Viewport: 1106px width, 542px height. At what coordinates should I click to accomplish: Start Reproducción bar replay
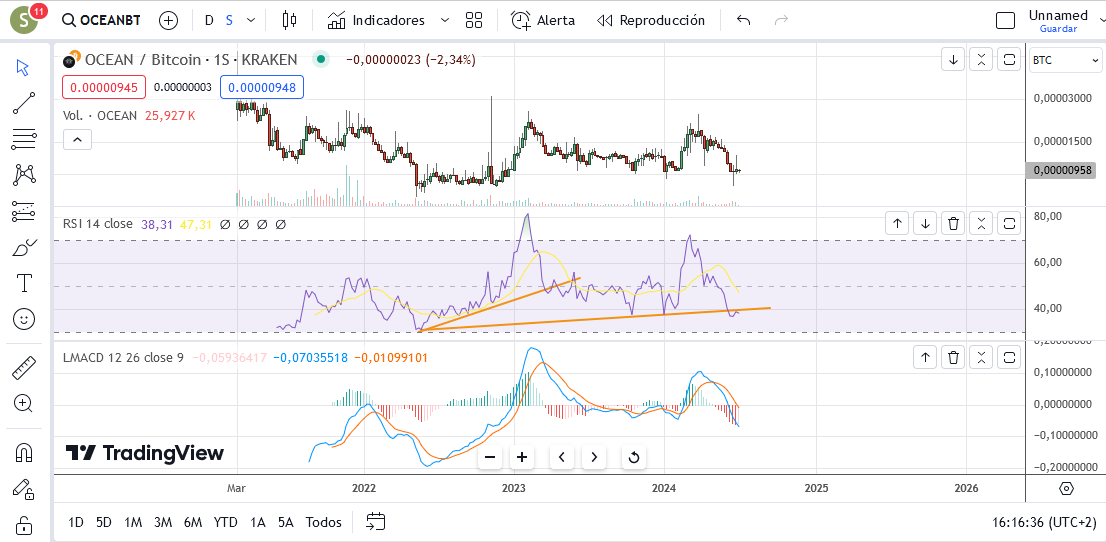[x=650, y=20]
